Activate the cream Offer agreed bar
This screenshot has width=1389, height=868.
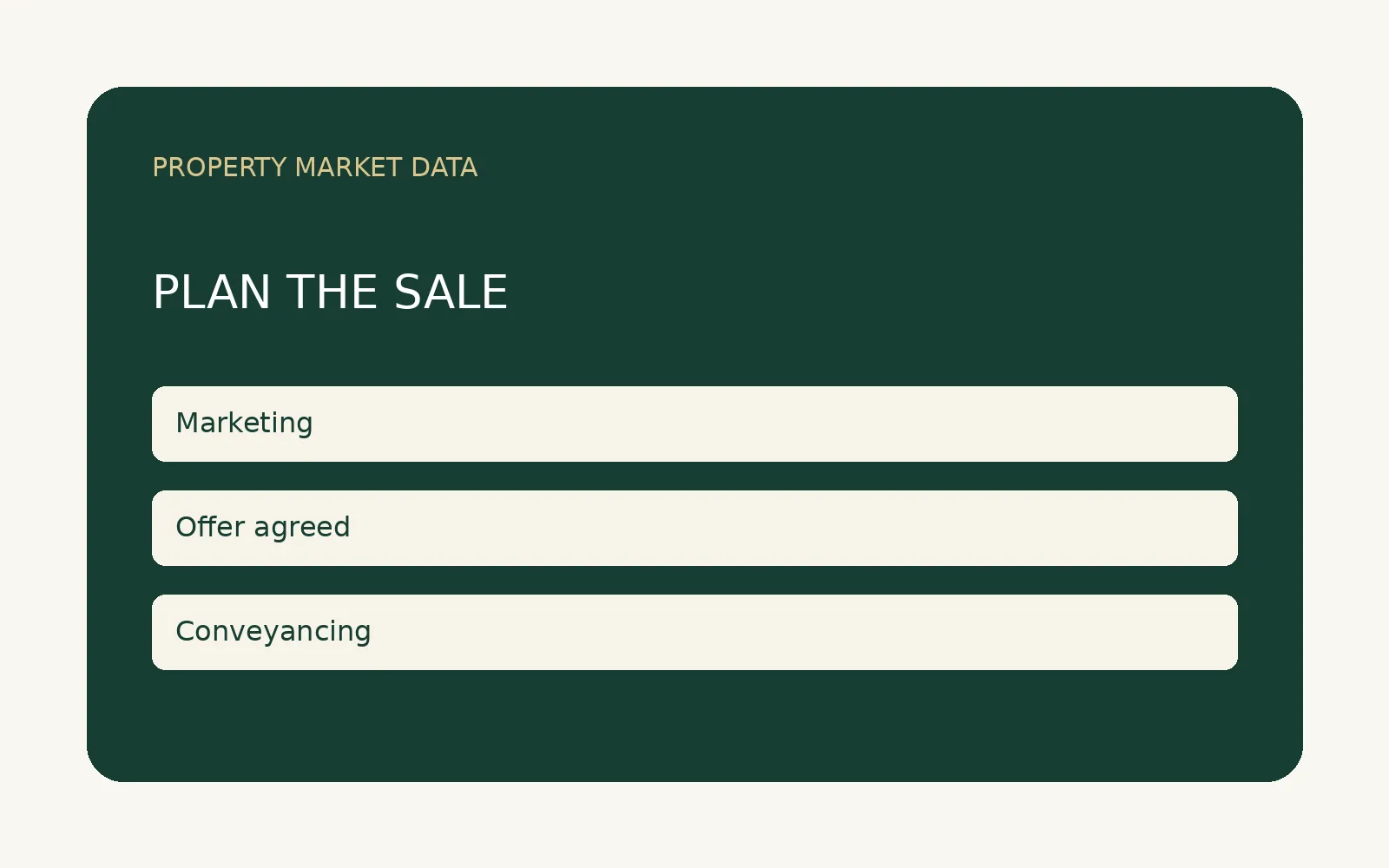[694, 528]
